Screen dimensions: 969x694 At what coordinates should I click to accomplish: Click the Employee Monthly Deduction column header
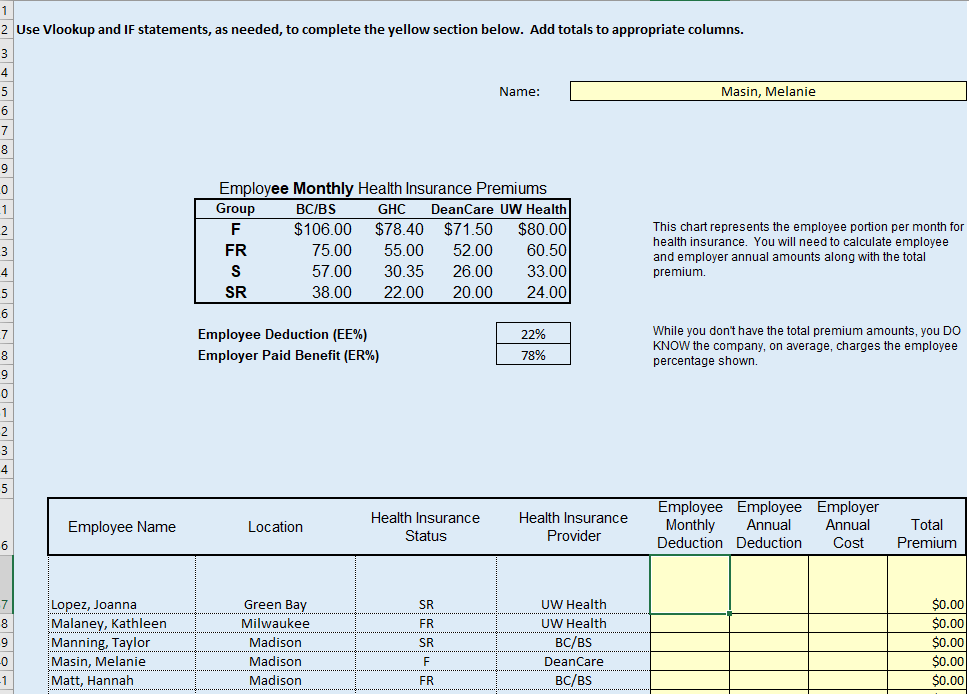(690, 525)
